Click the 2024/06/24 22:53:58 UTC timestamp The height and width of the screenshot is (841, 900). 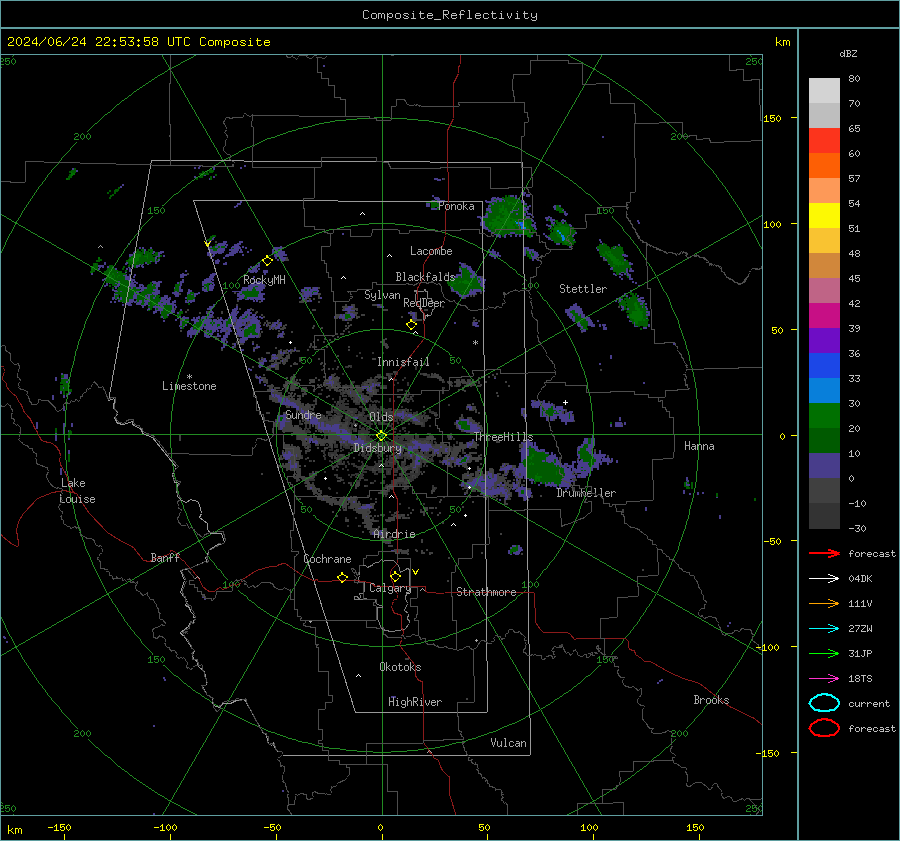click(138, 42)
